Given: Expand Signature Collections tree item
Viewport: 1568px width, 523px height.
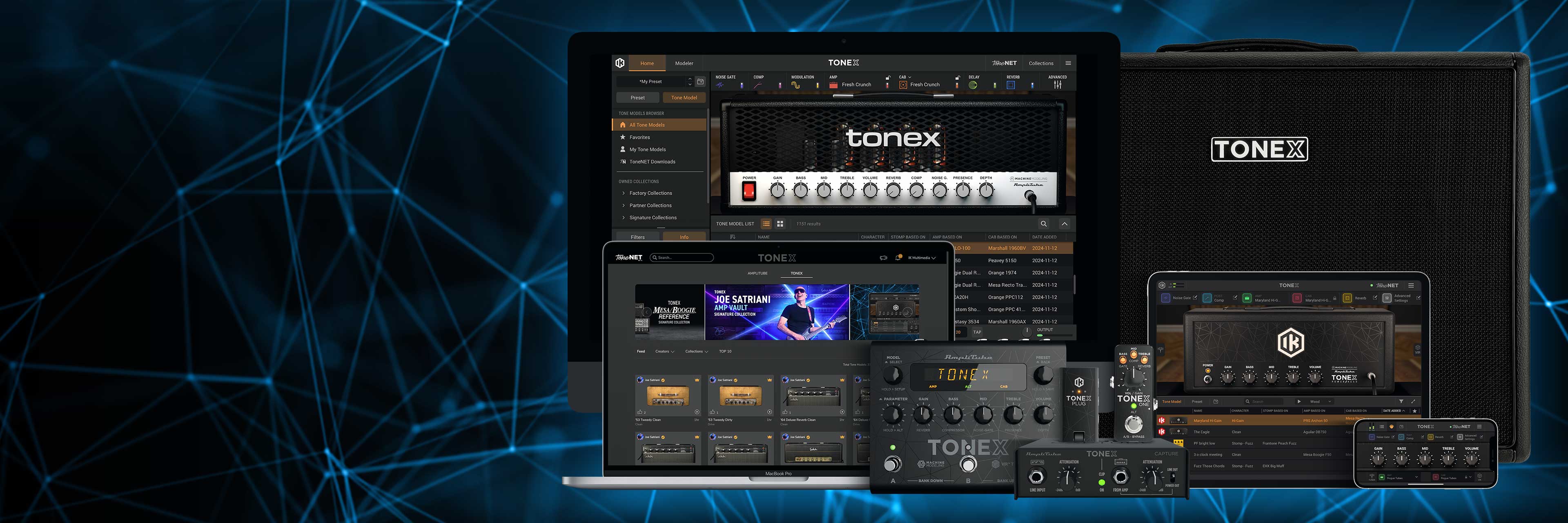Looking at the screenshot, I should click(x=623, y=217).
